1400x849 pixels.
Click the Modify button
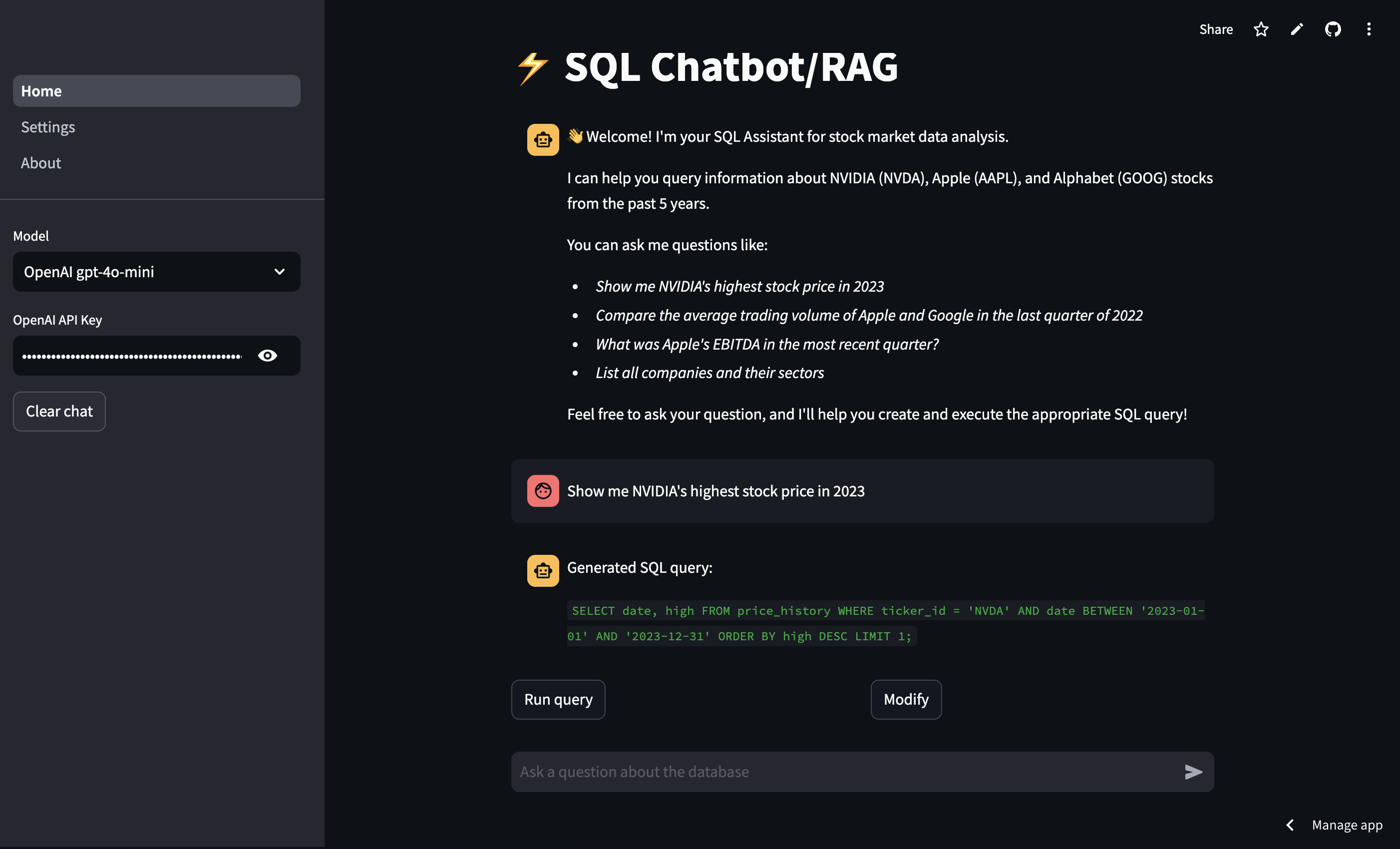(906, 700)
